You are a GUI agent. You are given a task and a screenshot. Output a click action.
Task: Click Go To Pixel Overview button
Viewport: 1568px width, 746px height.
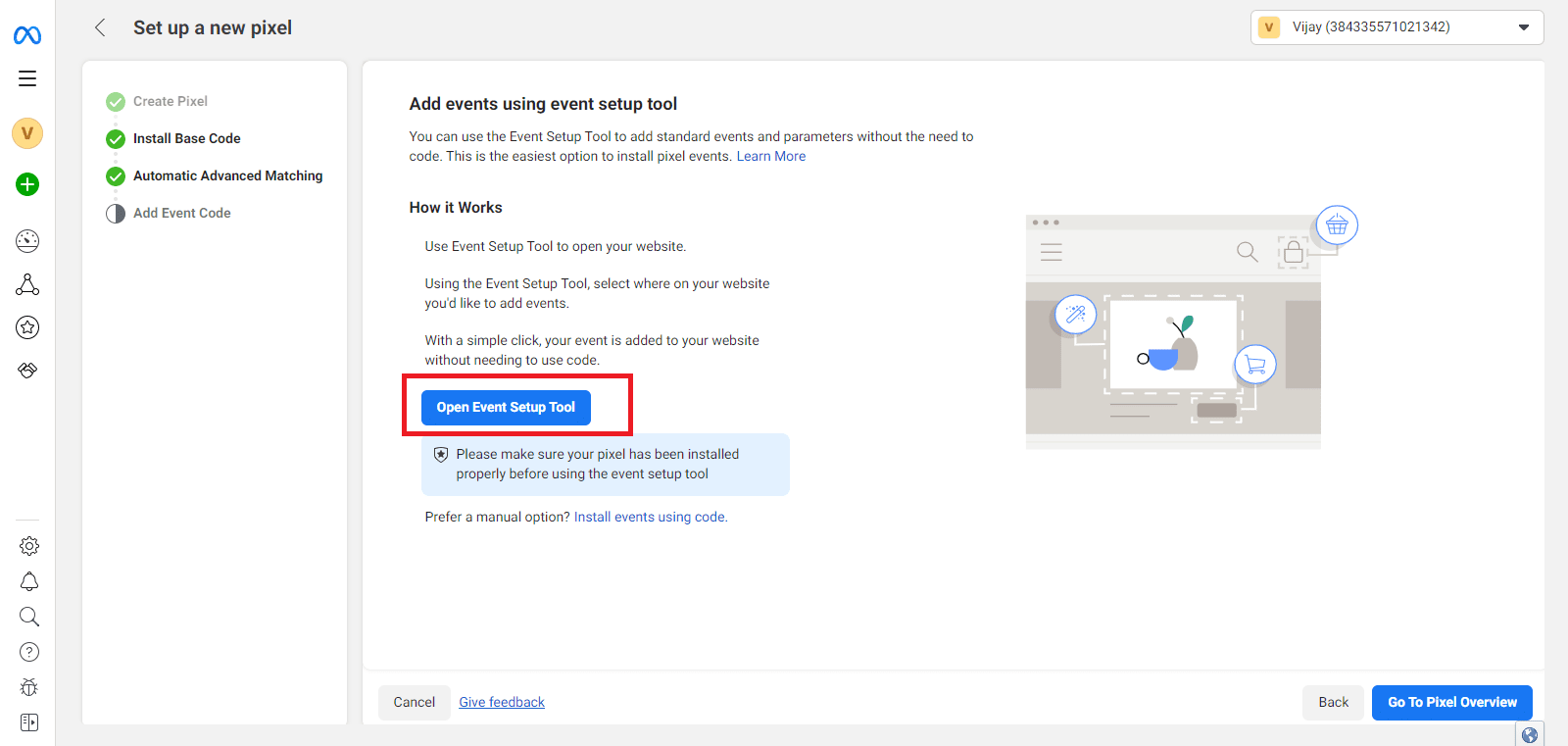point(1451,702)
